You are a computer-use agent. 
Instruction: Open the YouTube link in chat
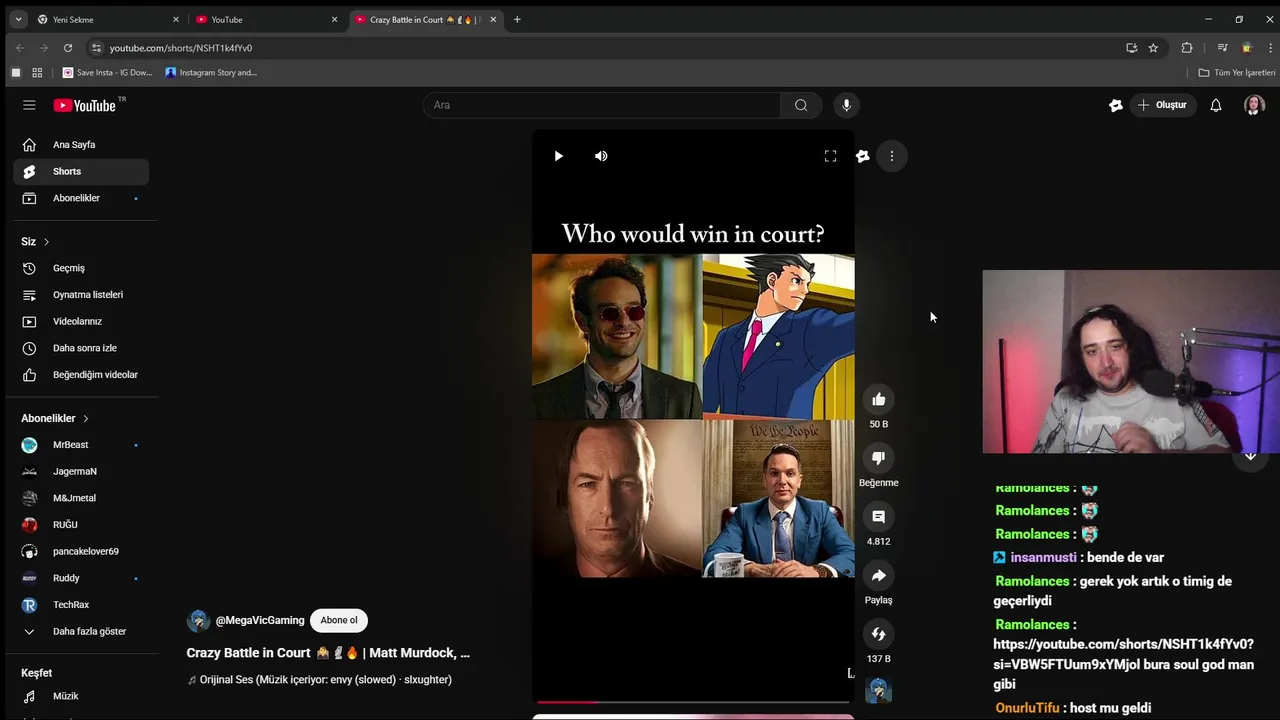pyautogui.click(x=1123, y=654)
